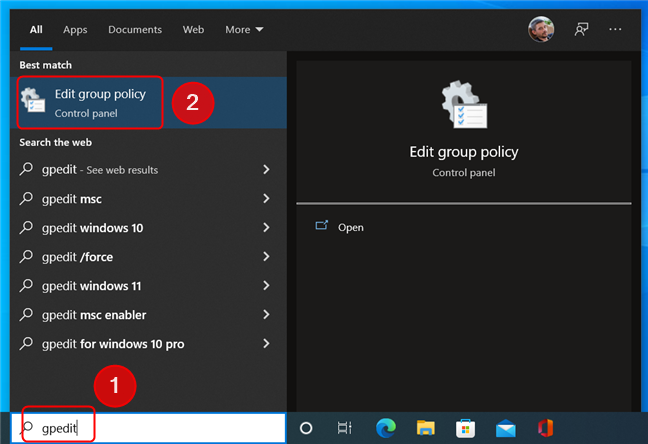The image size is (648, 444).
Task: Expand gpedit See web results arrow
Action: point(267,169)
